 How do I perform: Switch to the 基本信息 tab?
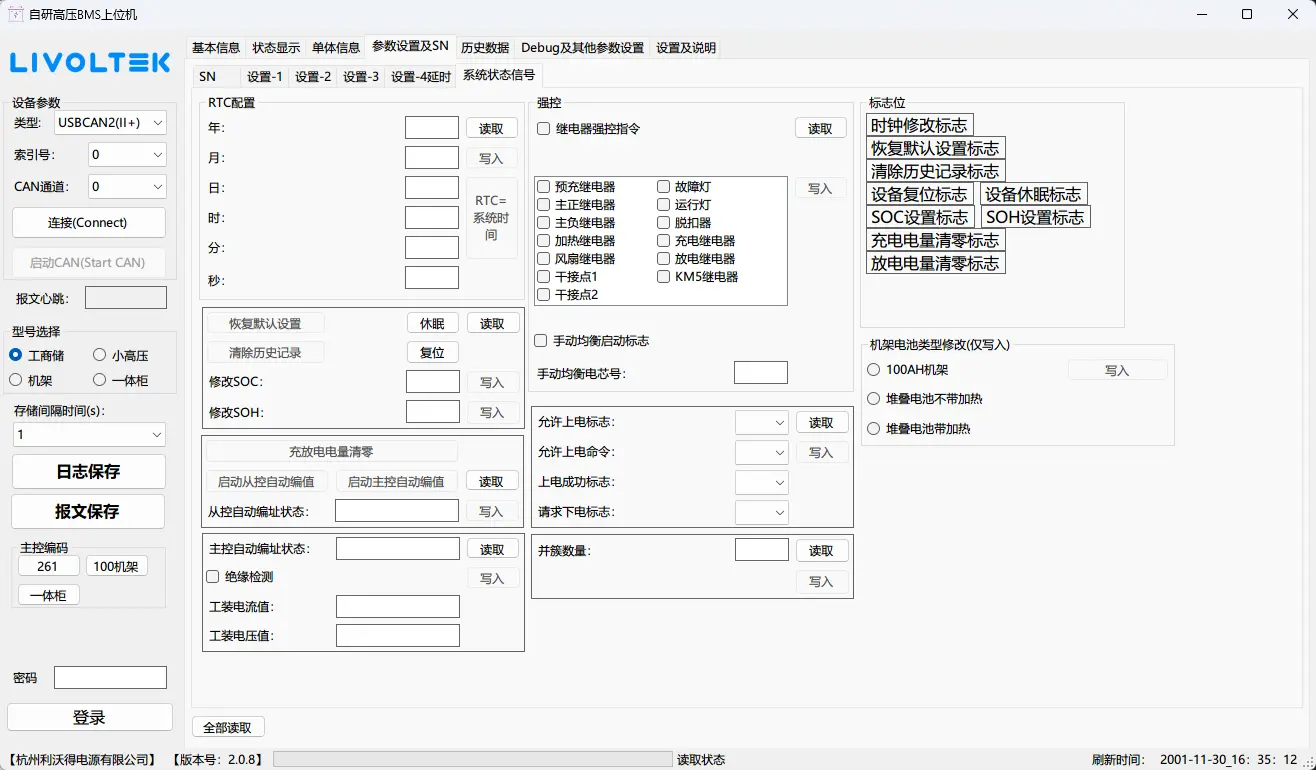tap(216, 48)
